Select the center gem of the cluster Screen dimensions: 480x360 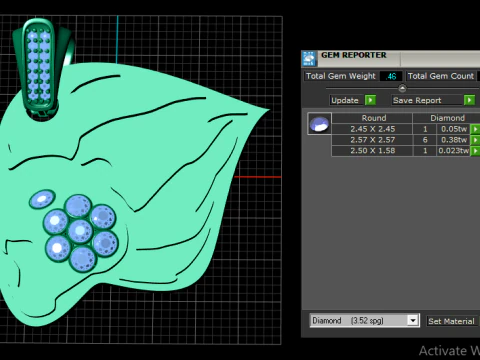point(80,231)
